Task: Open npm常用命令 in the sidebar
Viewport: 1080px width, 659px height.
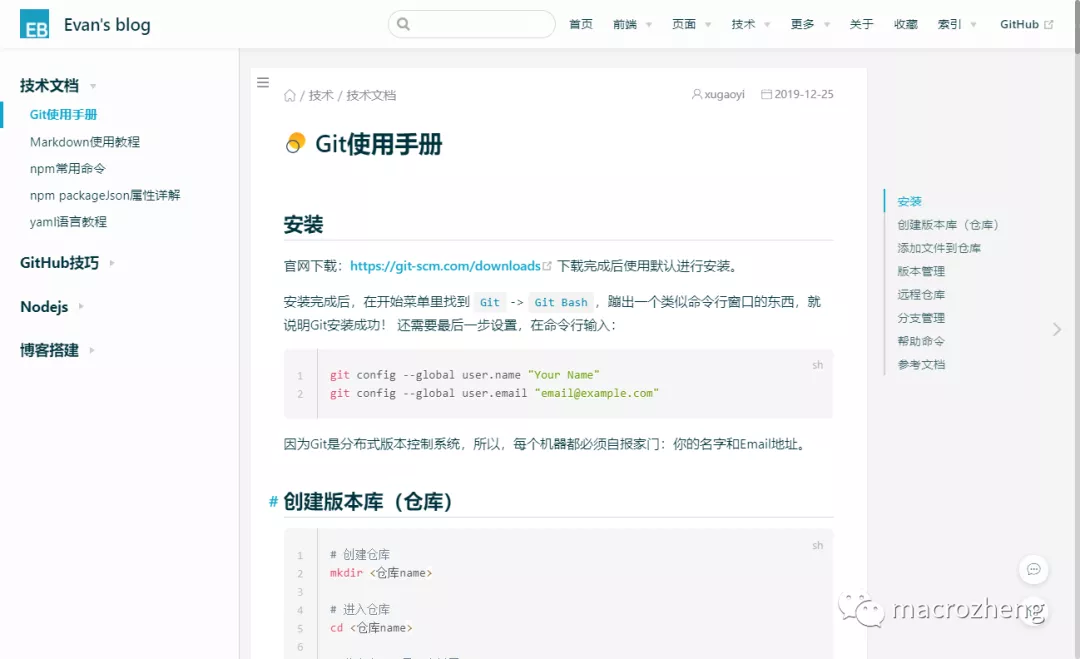Action: (x=68, y=169)
